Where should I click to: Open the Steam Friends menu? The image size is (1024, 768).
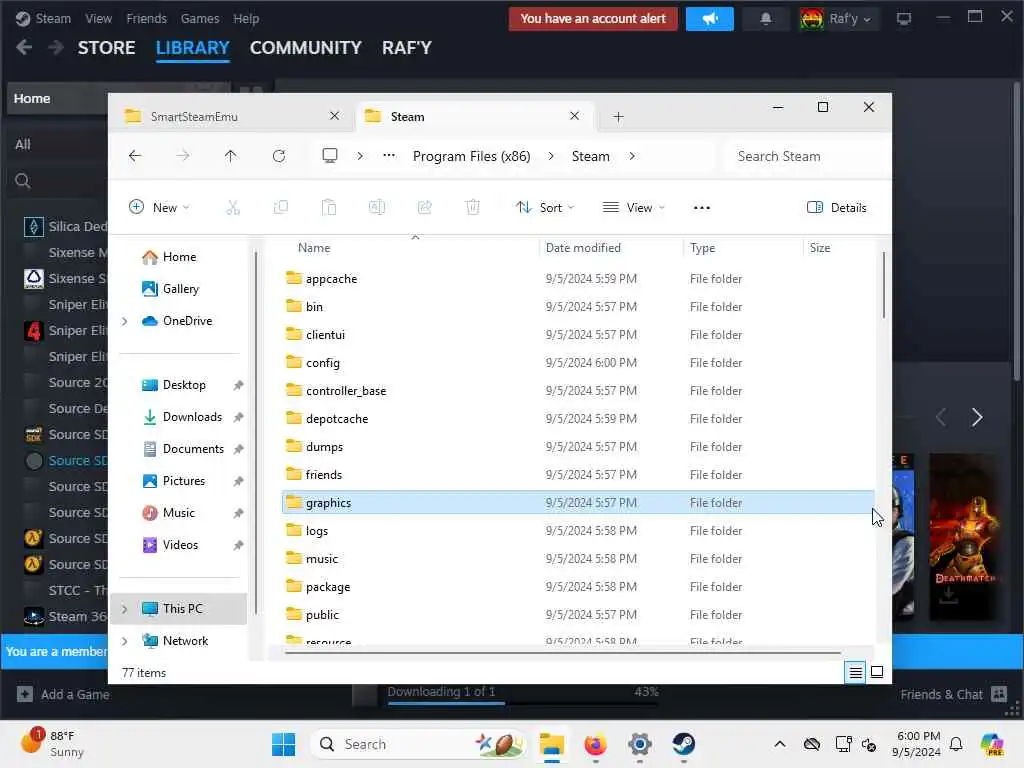(146, 19)
